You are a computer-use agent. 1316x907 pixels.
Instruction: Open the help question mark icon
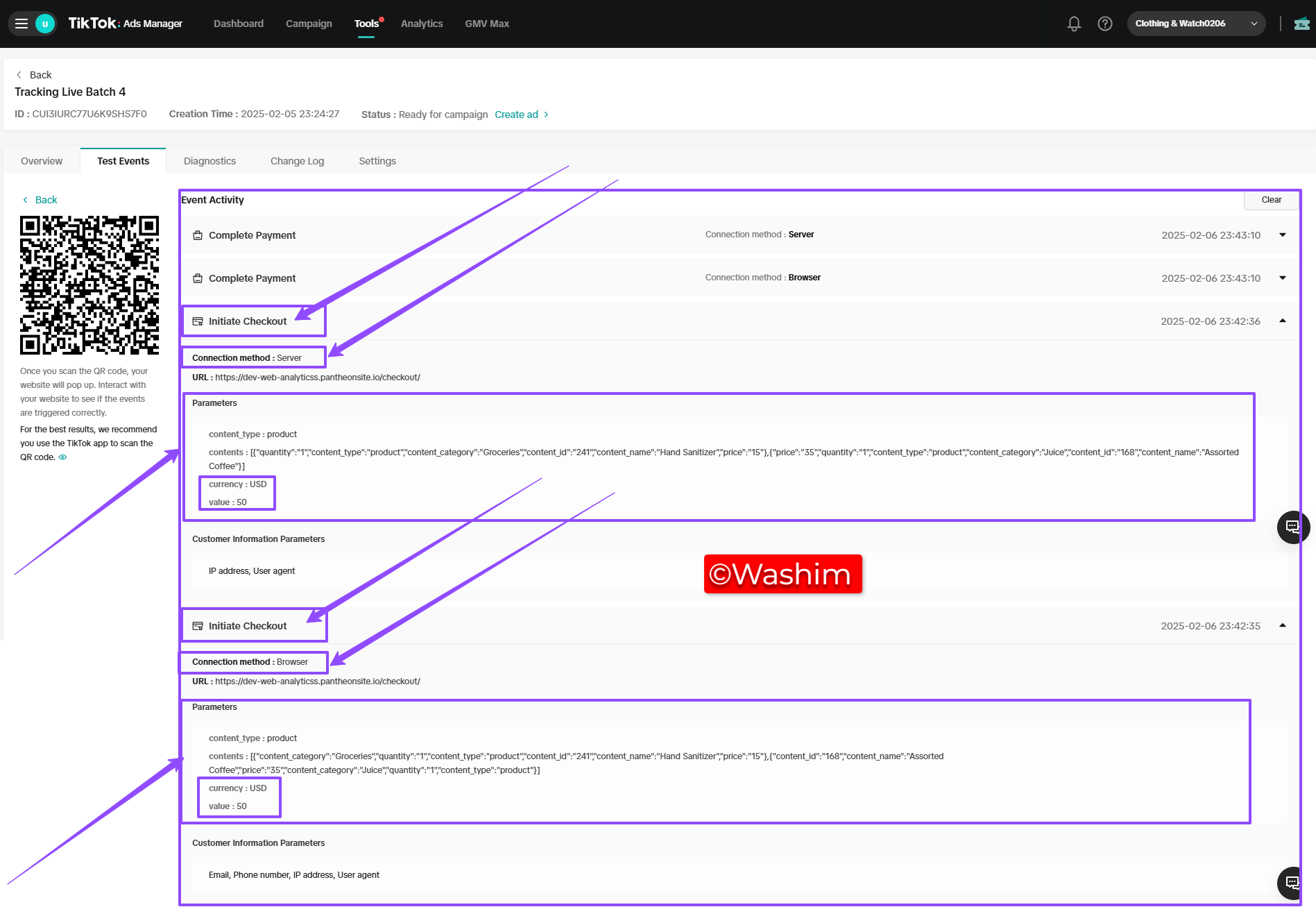(1105, 24)
